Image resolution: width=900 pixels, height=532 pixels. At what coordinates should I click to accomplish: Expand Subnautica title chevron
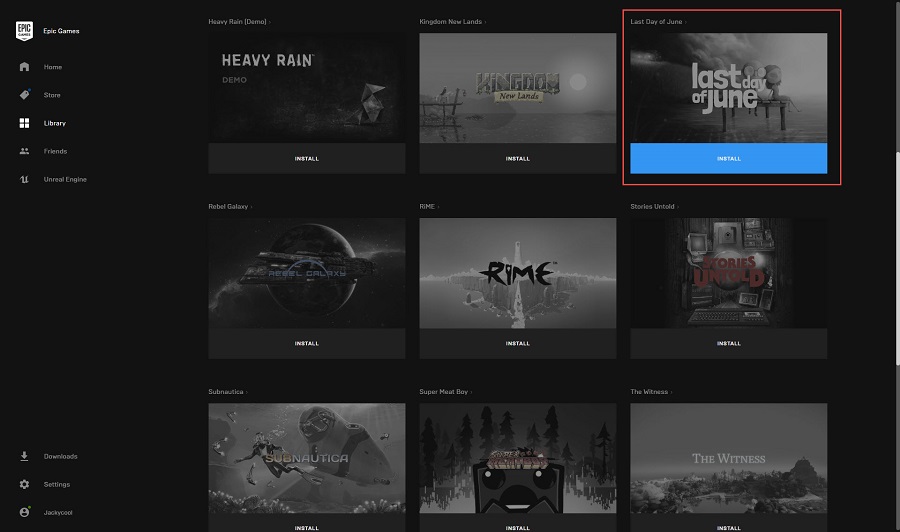247,393
